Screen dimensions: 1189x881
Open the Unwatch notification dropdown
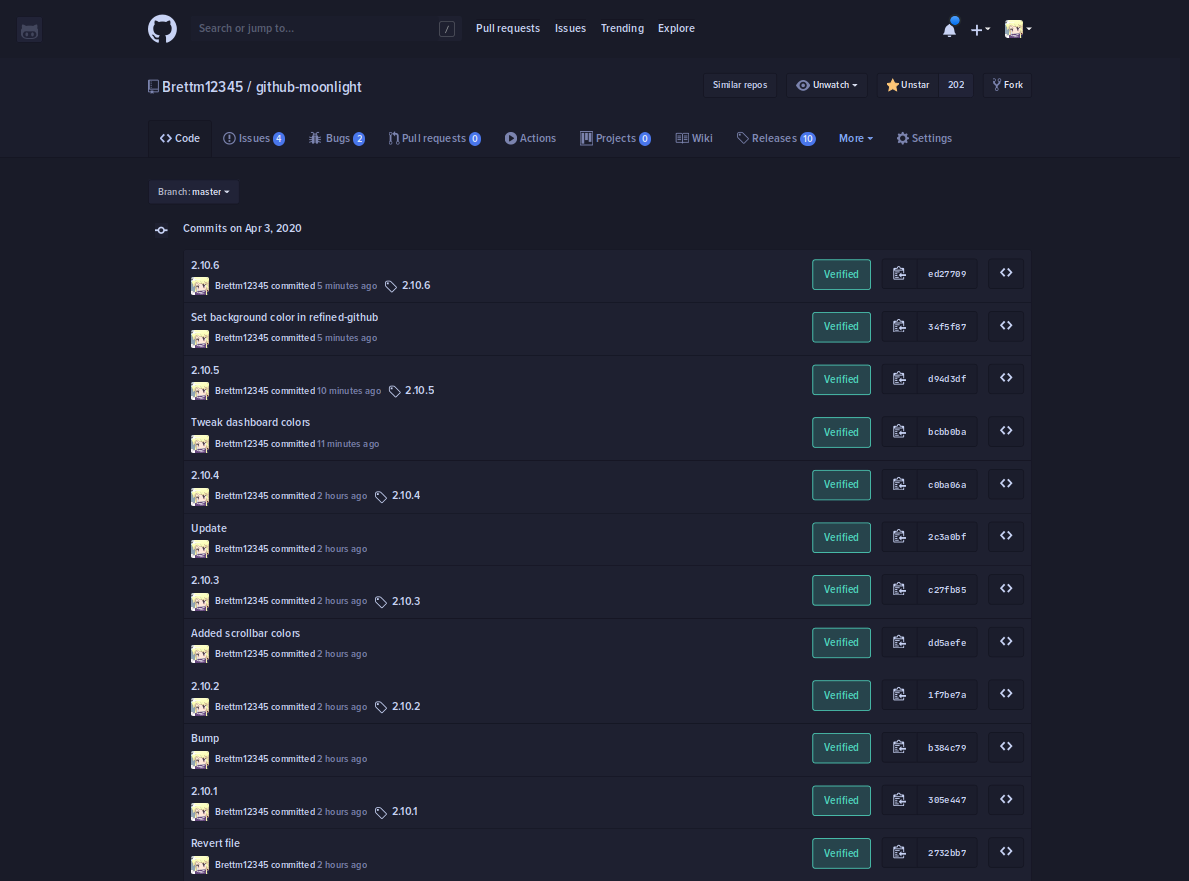tap(827, 85)
